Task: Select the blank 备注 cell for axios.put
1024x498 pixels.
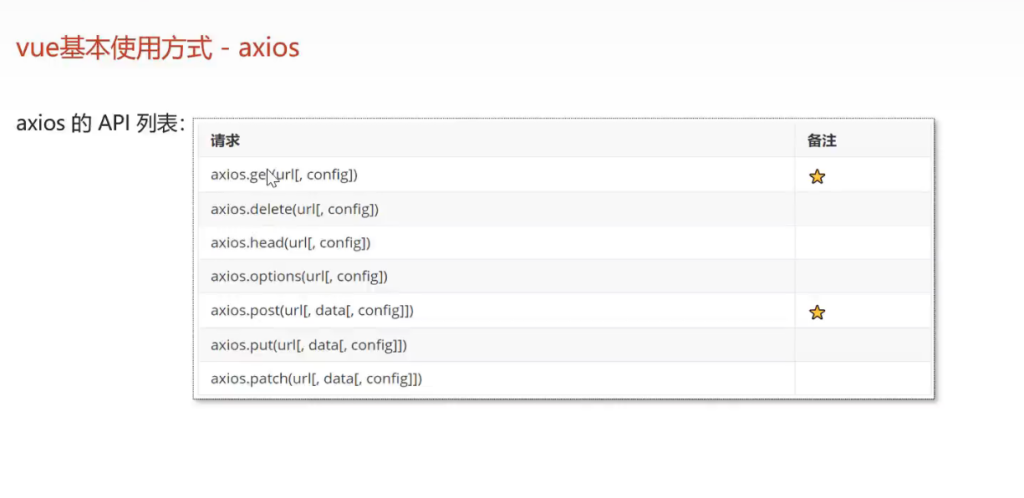Action: [862, 345]
